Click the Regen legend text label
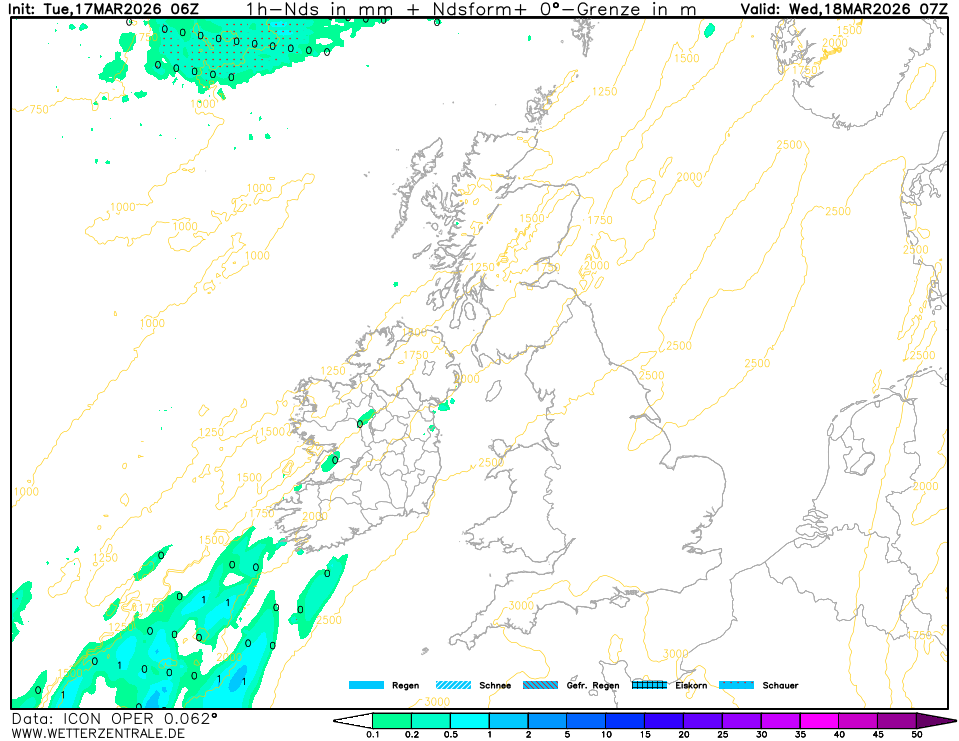The width and height of the screenshot is (959, 741). (x=406, y=686)
